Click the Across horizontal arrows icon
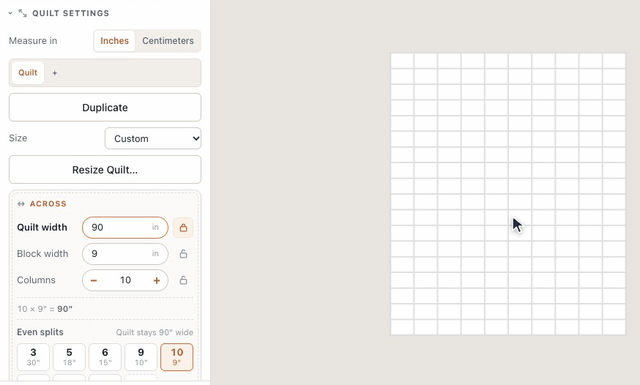640x385 pixels. pyautogui.click(x=21, y=204)
